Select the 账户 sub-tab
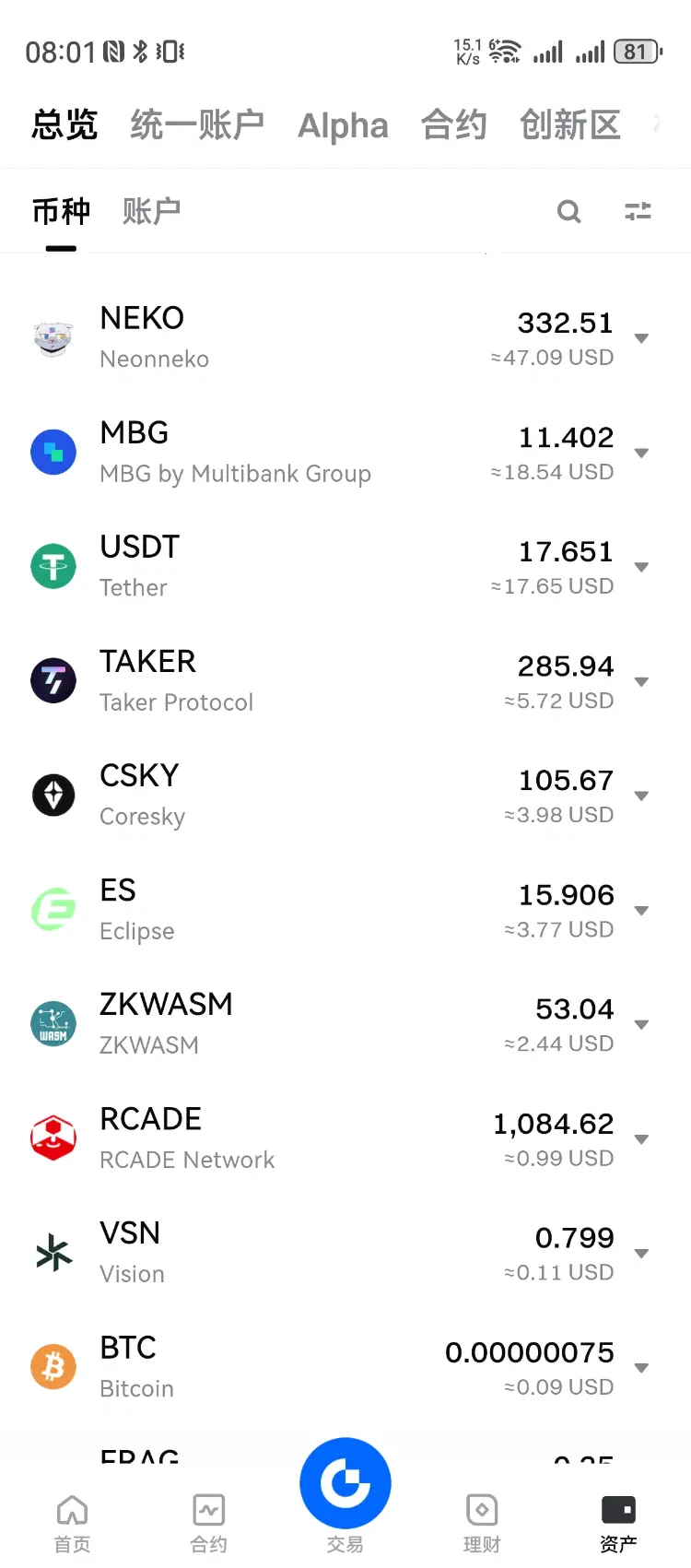The image size is (691, 1568). pos(151,211)
